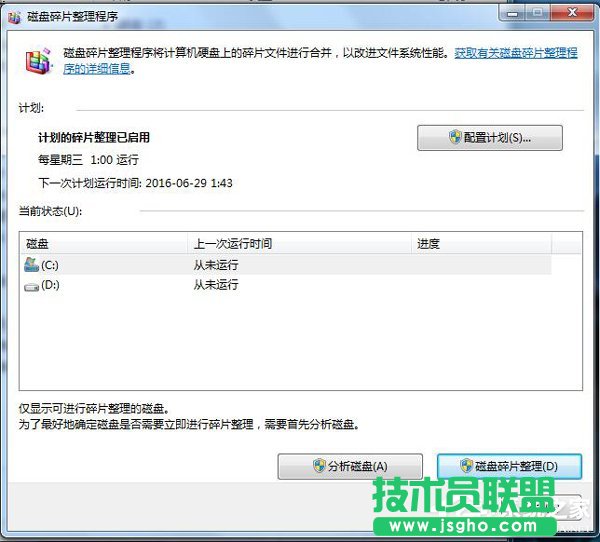
Task: Maximize the defragmenter window
Action: pyautogui.click(x=538, y=14)
